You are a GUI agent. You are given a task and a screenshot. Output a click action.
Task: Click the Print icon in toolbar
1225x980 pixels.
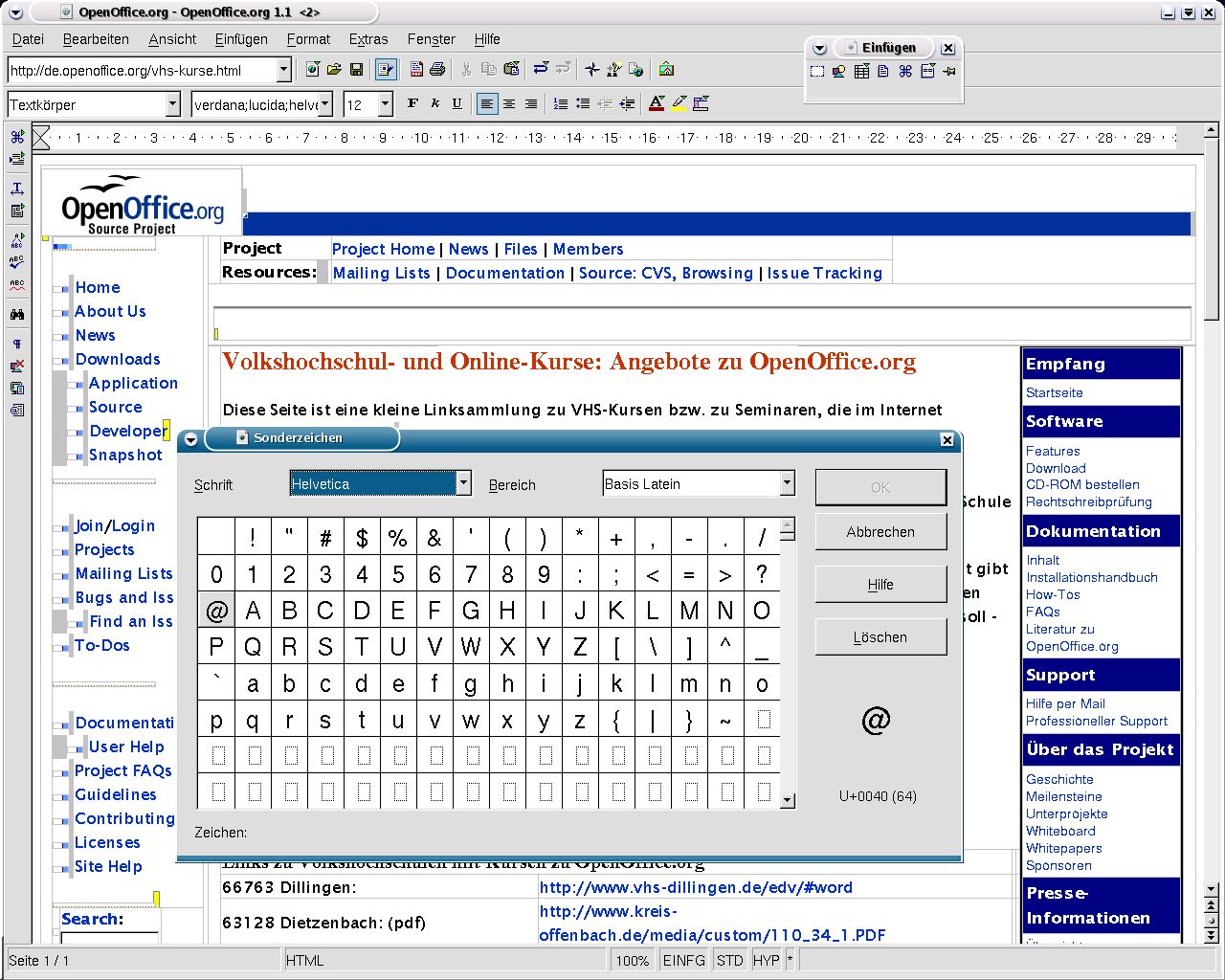tap(437, 70)
